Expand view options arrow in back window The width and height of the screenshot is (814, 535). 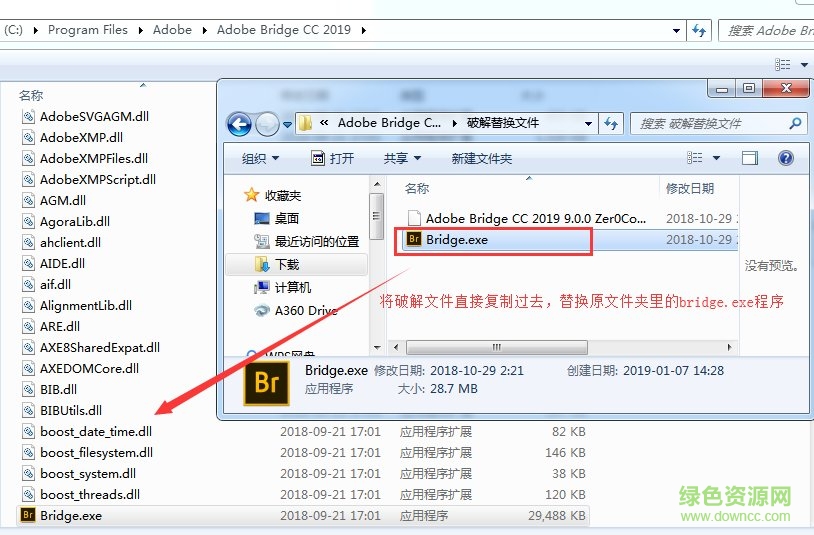point(804,65)
